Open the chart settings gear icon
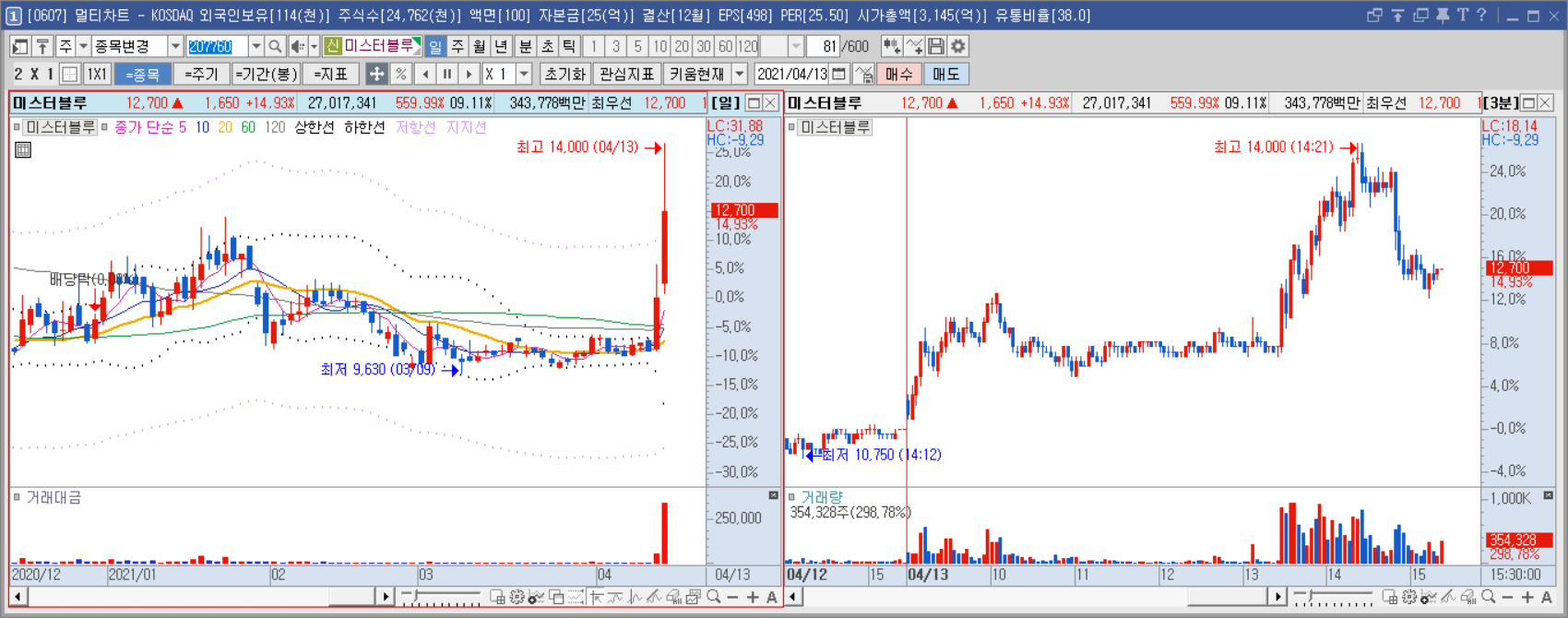The width and height of the screenshot is (1568, 618). [958, 46]
